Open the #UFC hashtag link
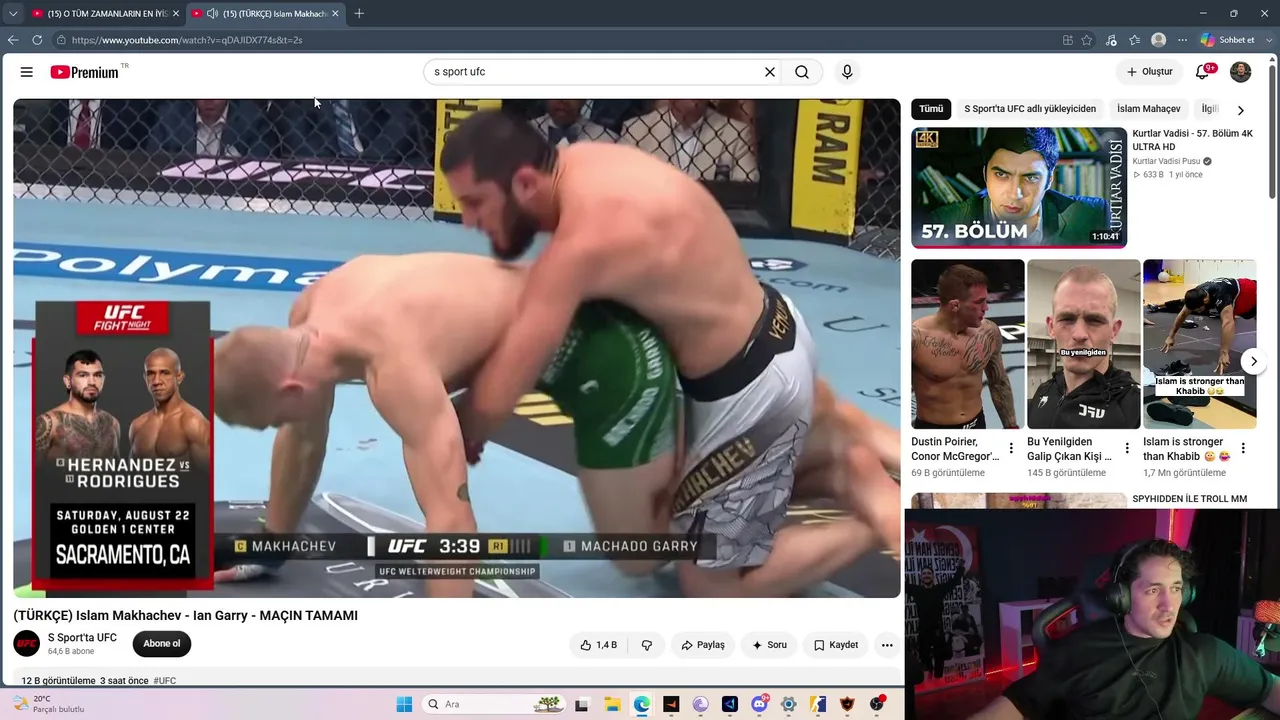Screen dimensions: 1280x720 coord(165,681)
